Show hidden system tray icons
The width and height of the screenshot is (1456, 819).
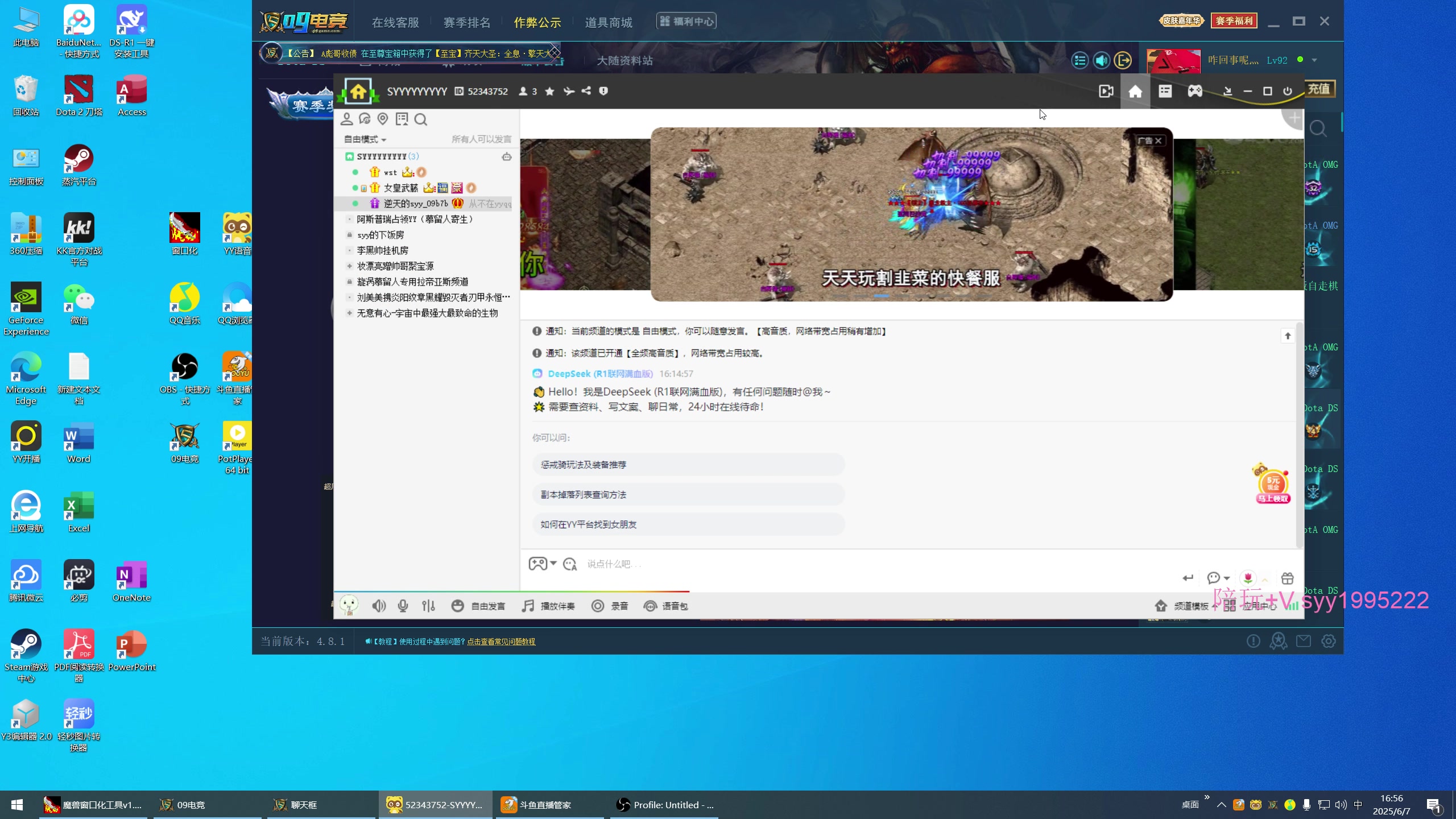(1221, 805)
